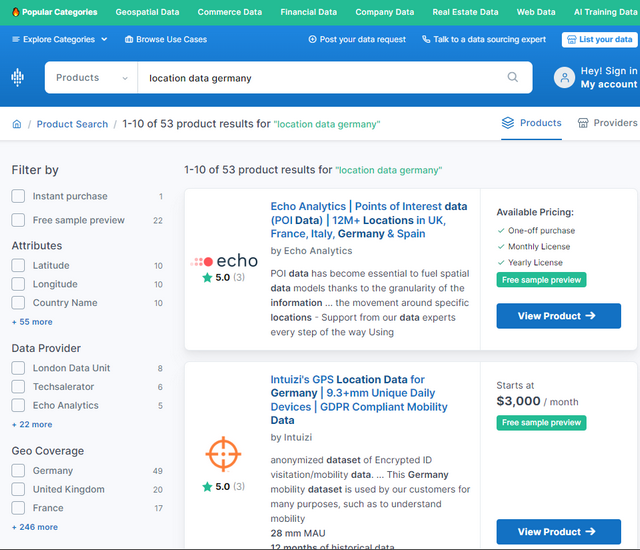Select Techsalerator provider checkbox

(18, 387)
